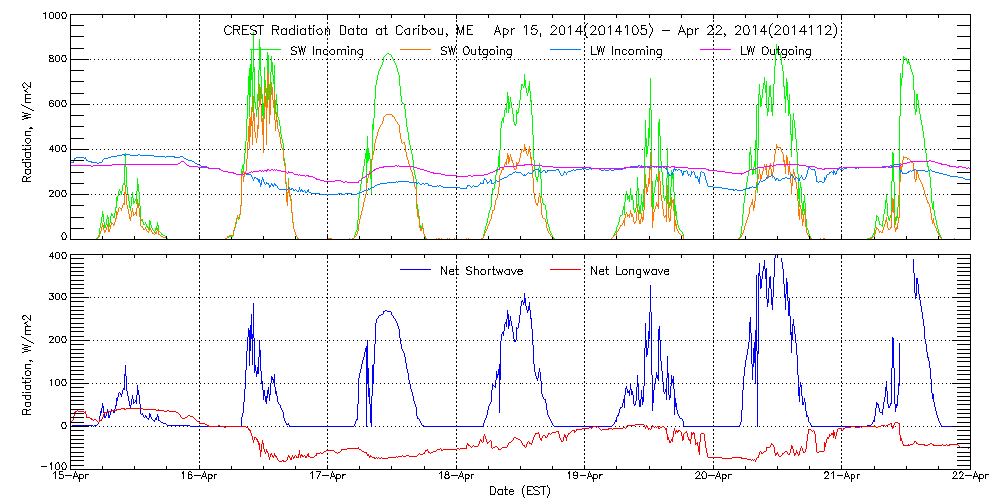Click the LW Incoming legend label
Image resolution: width=1000 pixels, height=500 pixels.
625,51
